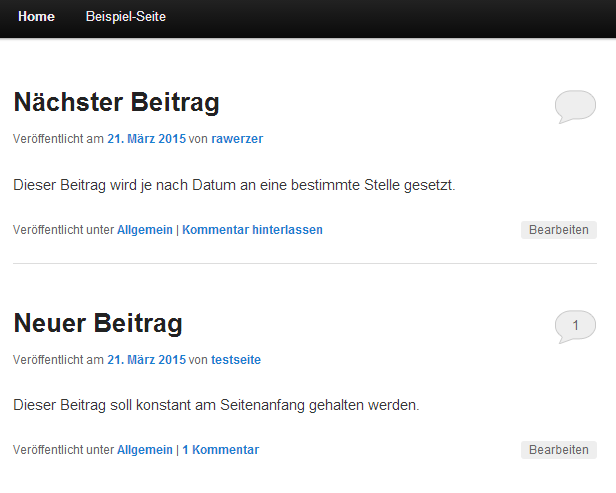Go to the Home menu item
The image size is (616, 493).
pos(36,17)
